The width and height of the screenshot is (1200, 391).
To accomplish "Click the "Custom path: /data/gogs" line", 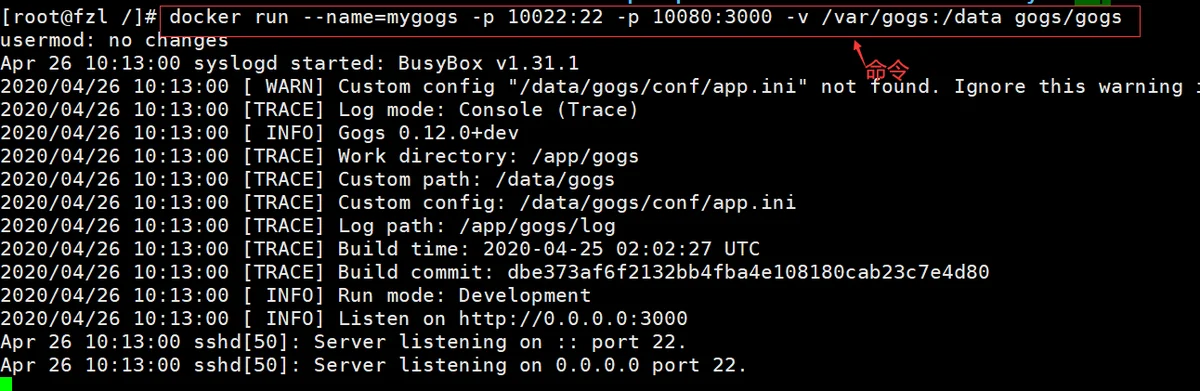I will [x=308, y=180].
